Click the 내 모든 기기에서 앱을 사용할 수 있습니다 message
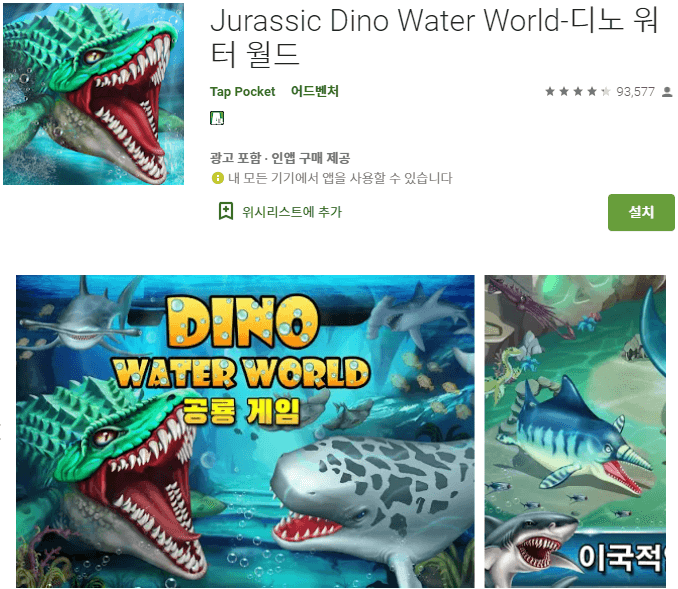Viewport: 678px width, 589px height. (340, 178)
